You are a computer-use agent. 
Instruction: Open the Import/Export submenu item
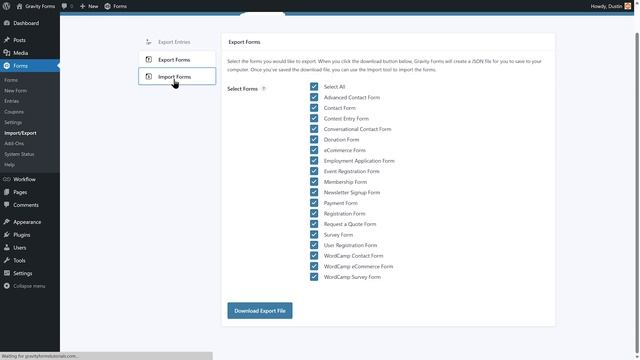click(20, 133)
